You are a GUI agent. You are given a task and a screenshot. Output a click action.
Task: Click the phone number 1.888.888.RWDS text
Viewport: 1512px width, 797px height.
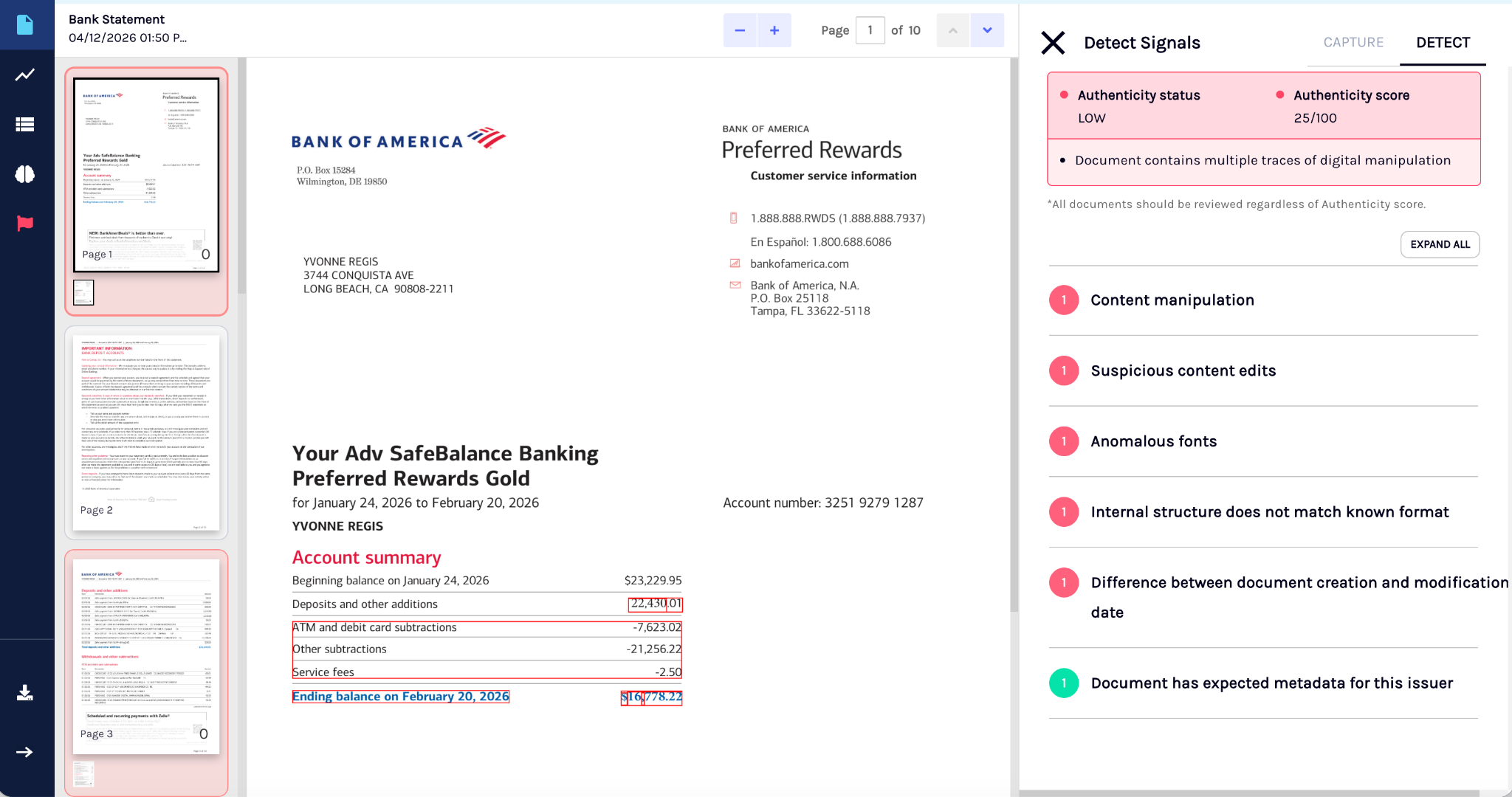(838, 218)
